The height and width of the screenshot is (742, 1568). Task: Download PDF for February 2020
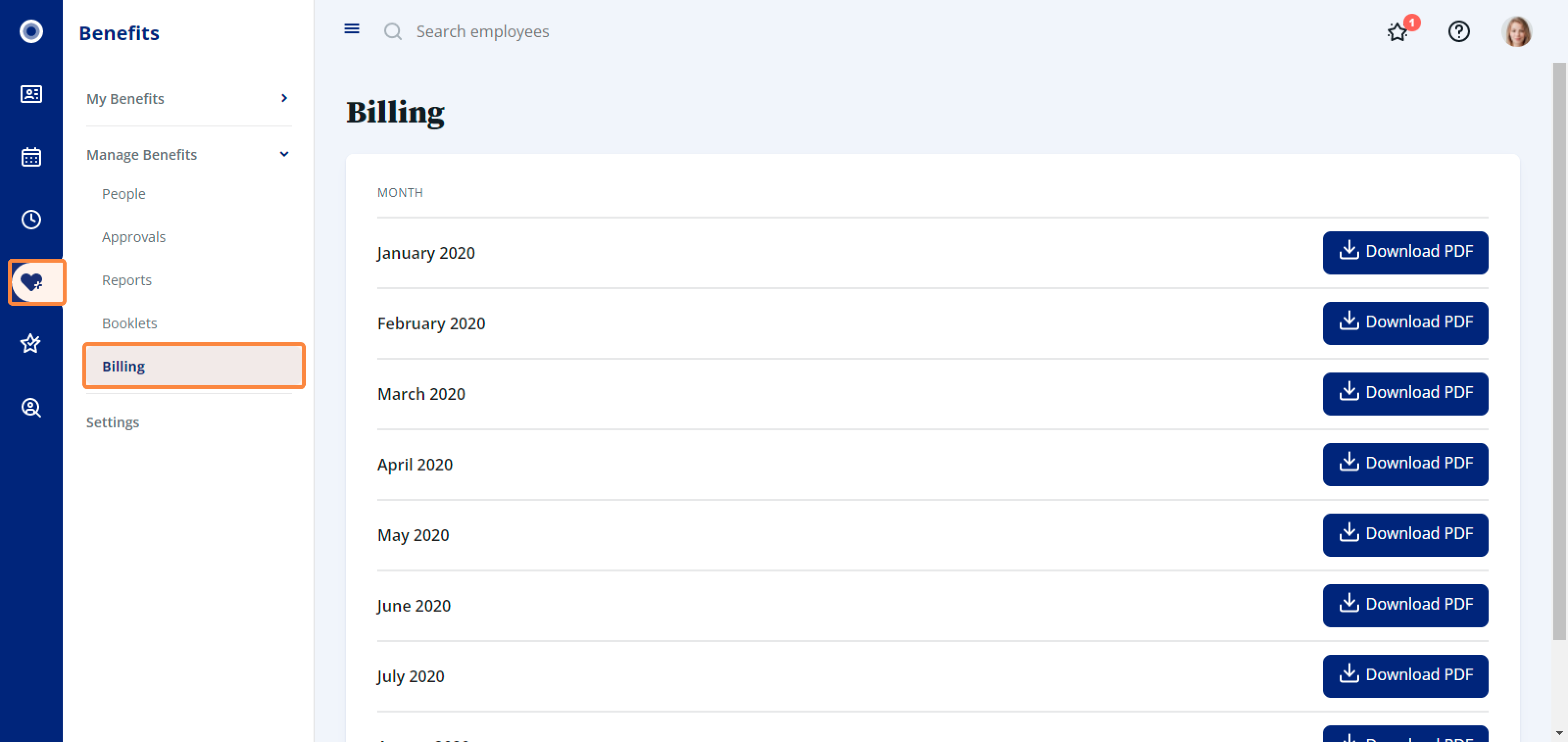[x=1405, y=323]
